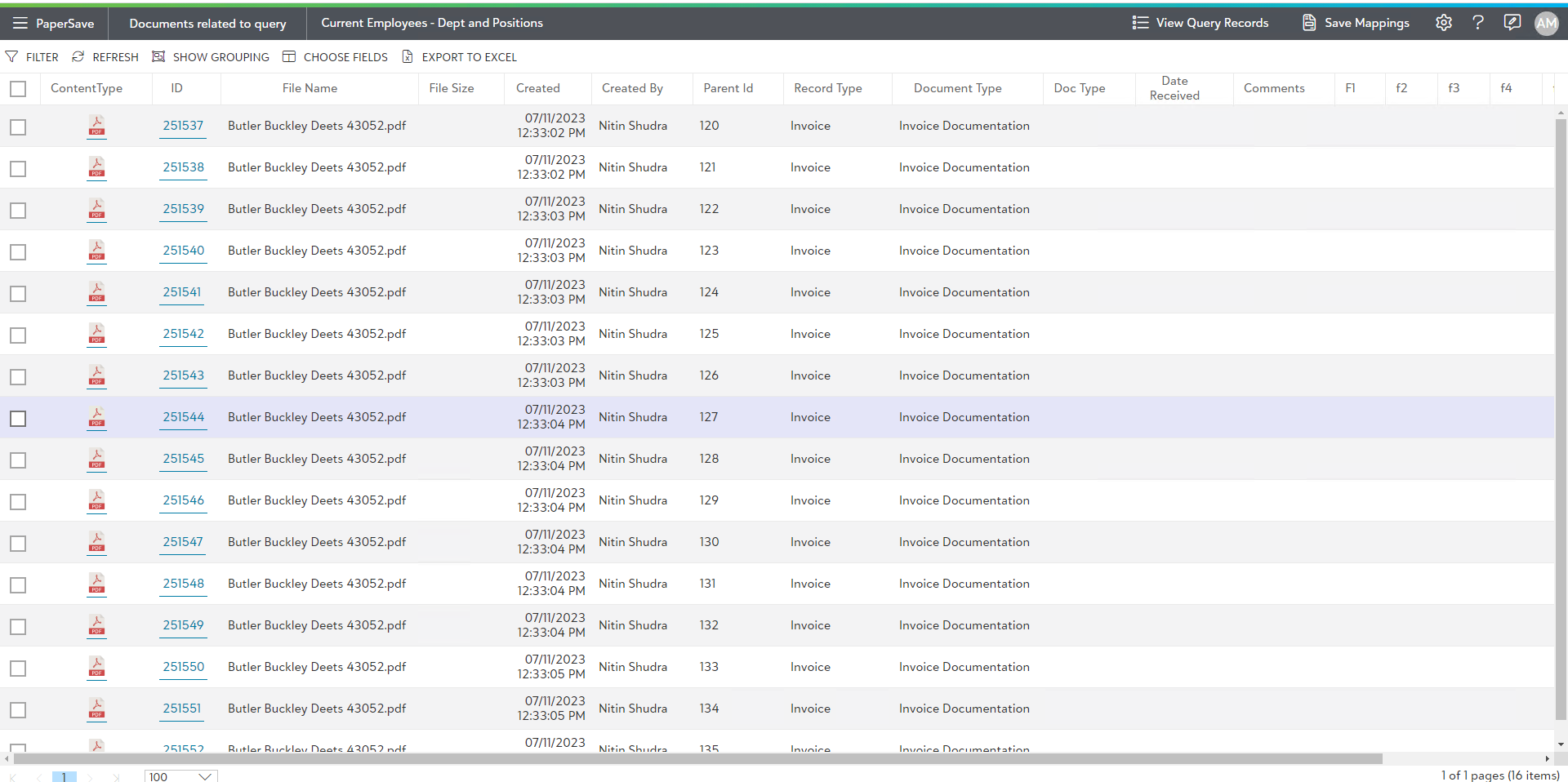Open the AM user avatar menu
This screenshot has height=782, width=1568.
[1546, 24]
